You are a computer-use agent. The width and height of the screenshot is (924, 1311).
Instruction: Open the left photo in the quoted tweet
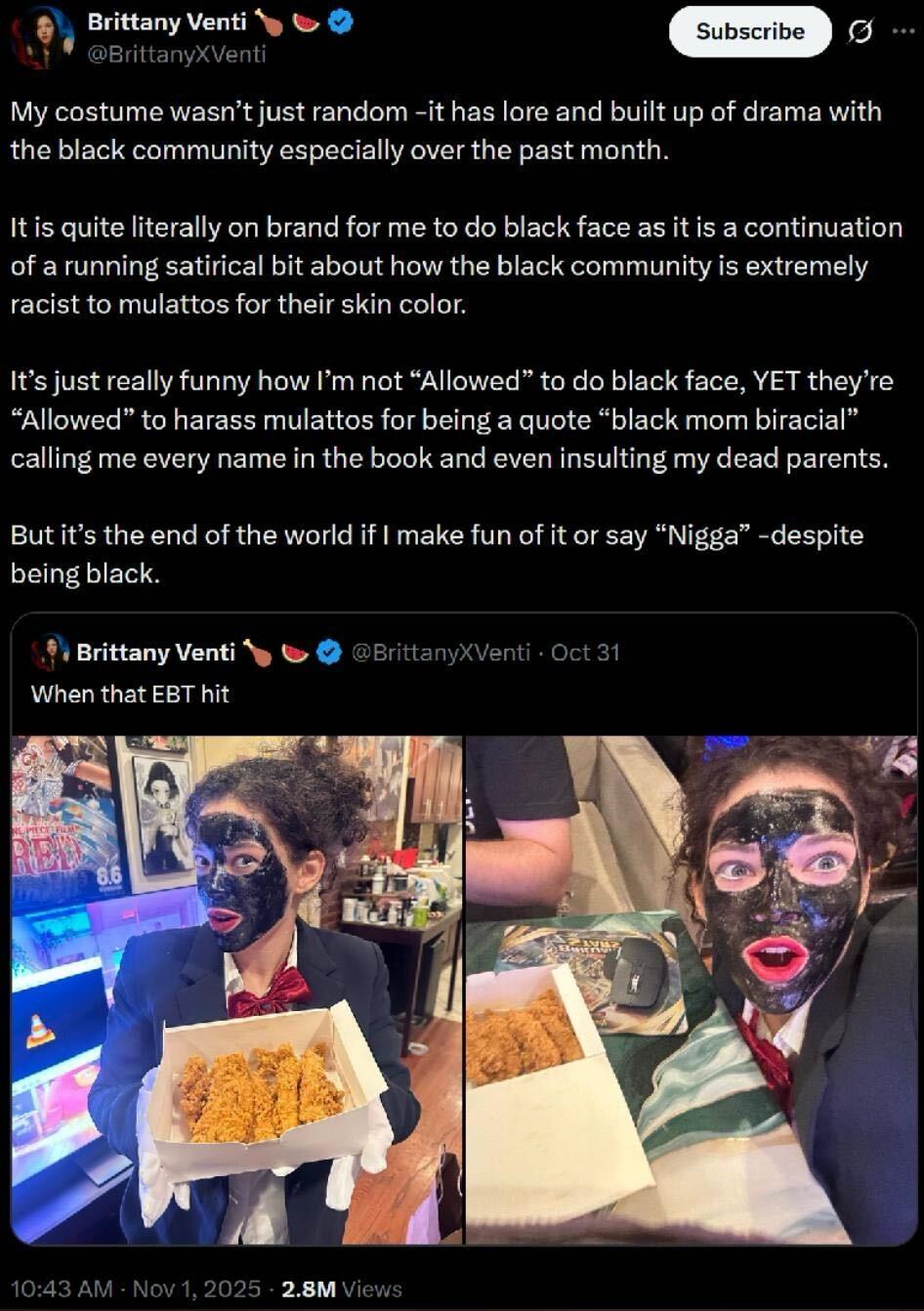point(236,989)
